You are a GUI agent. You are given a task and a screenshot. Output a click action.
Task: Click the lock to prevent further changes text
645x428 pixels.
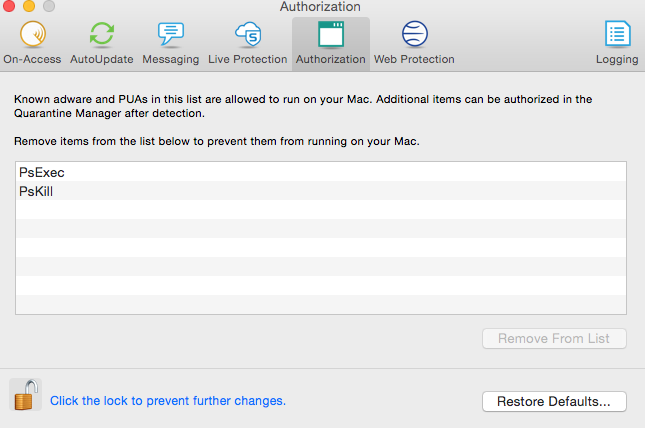coord(168,401)
